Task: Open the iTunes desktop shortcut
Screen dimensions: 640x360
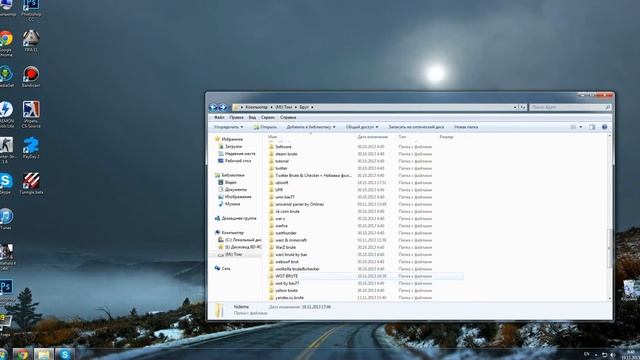Action: (x=6, y=219)
